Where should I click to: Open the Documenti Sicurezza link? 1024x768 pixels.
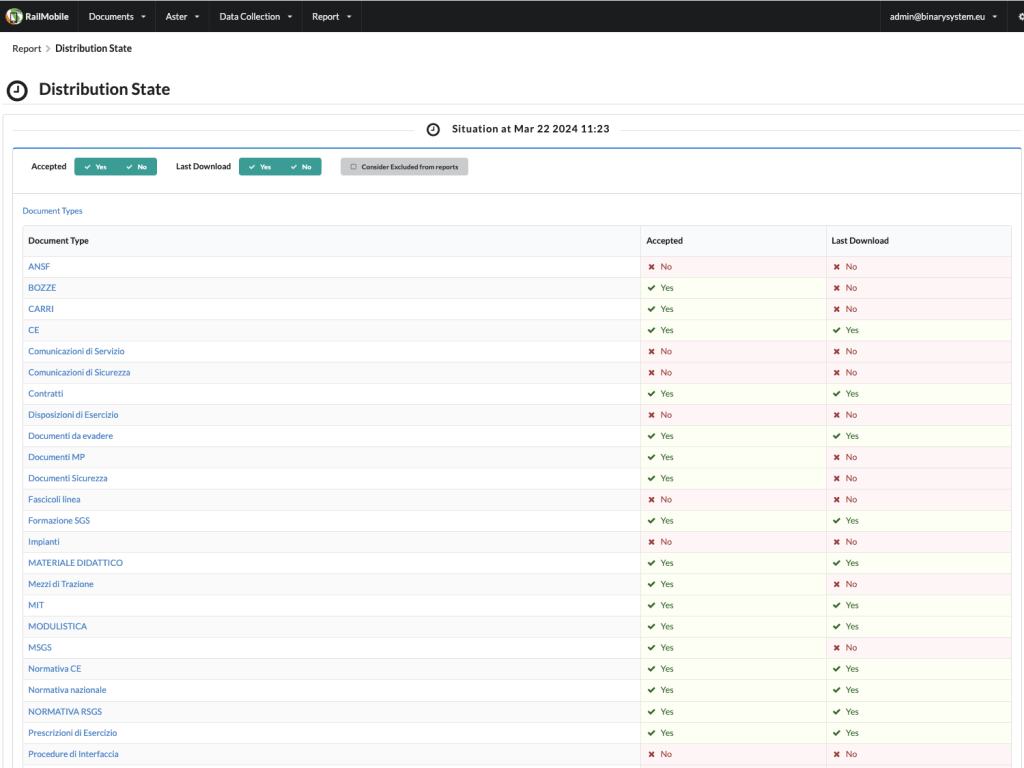click(x=67, y=478)
